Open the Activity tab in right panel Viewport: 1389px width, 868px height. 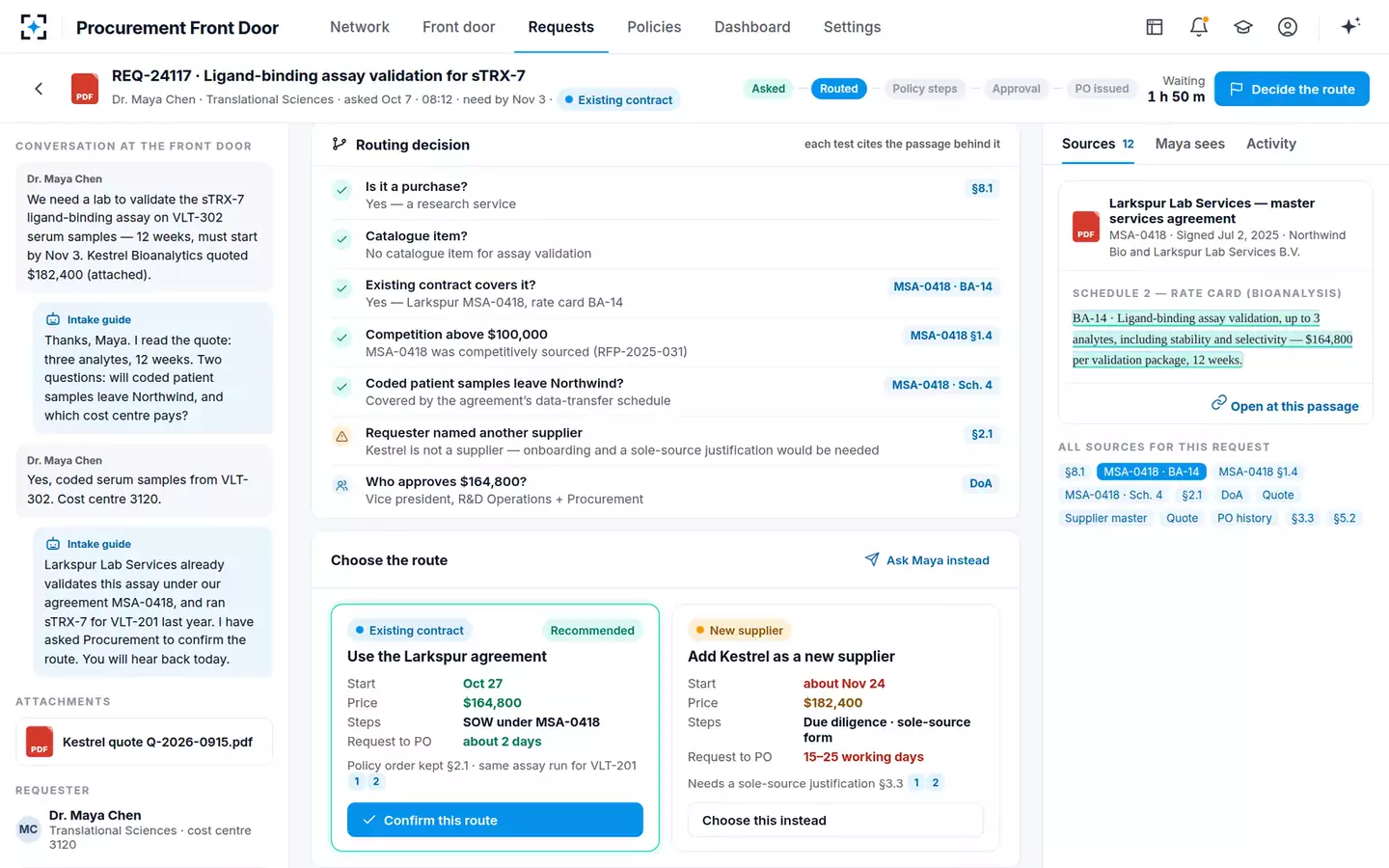[x=1271, y=144]
